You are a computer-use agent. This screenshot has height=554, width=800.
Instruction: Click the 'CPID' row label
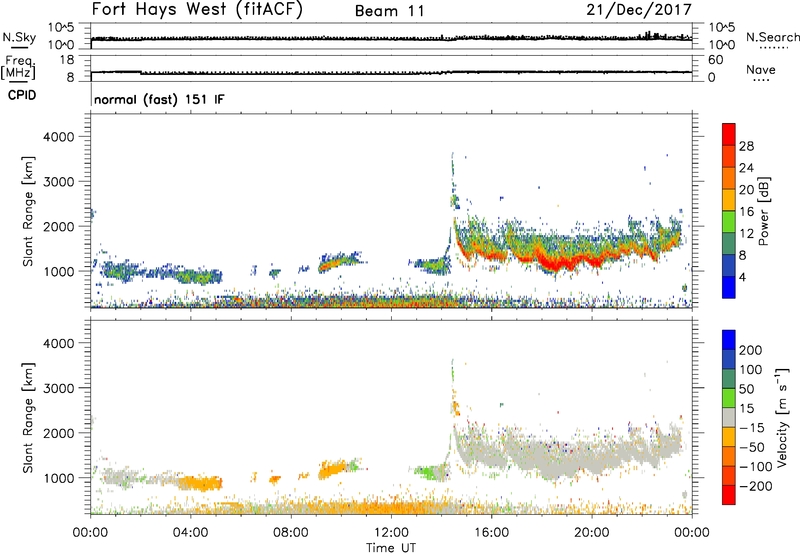pyautogui.click(x=22, y=95)
